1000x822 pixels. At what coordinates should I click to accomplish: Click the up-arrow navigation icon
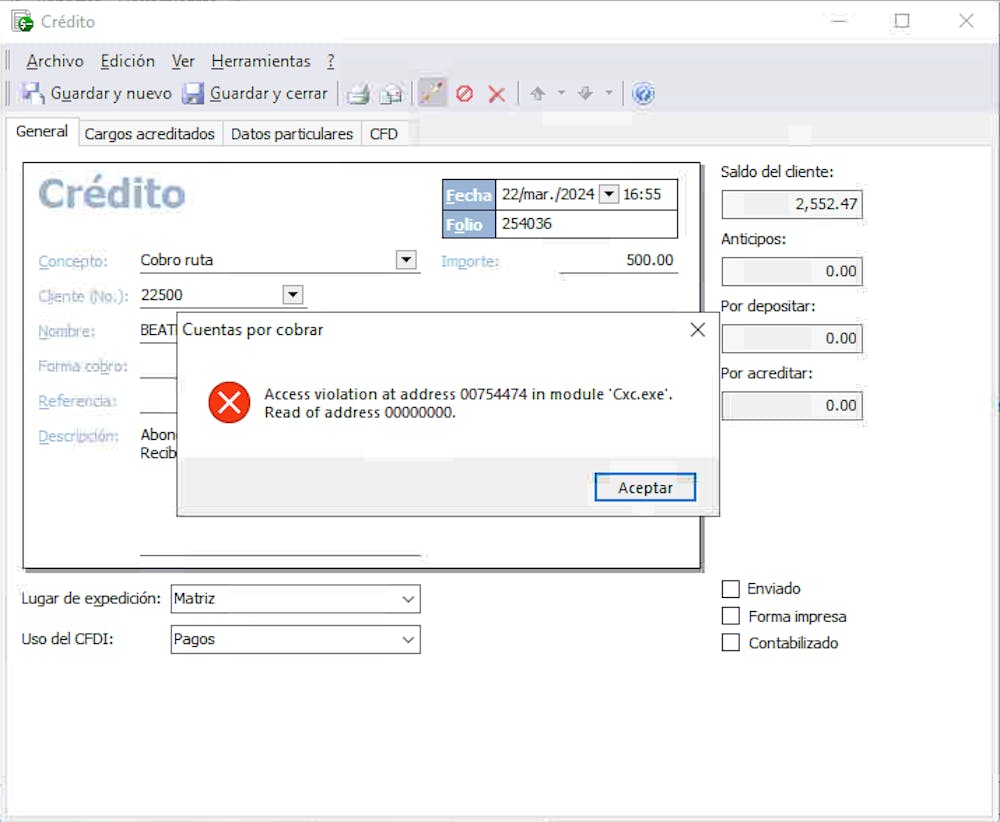tap(538, 93)
